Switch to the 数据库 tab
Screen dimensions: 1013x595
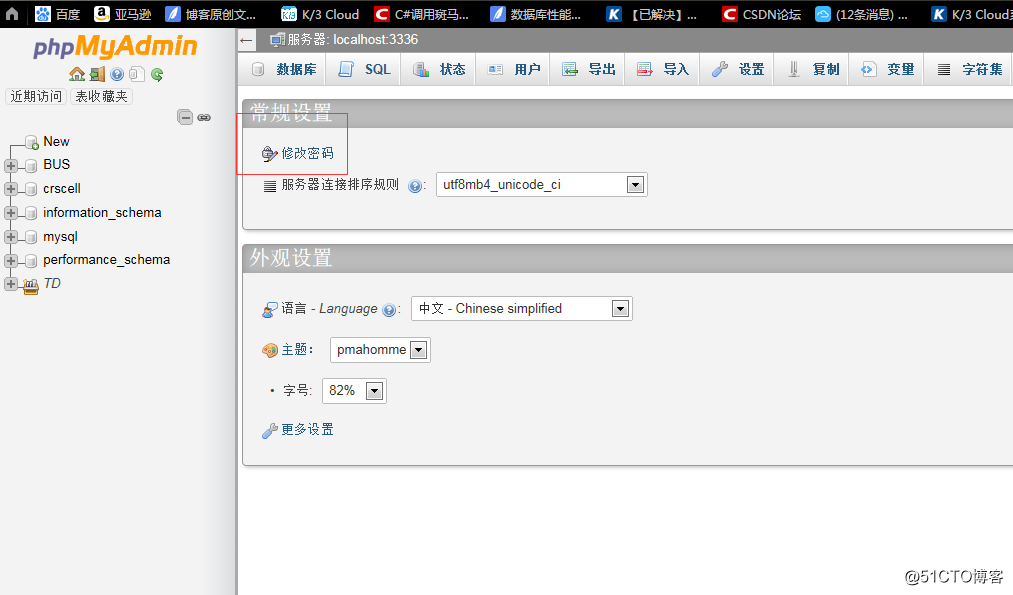[284, 69]
